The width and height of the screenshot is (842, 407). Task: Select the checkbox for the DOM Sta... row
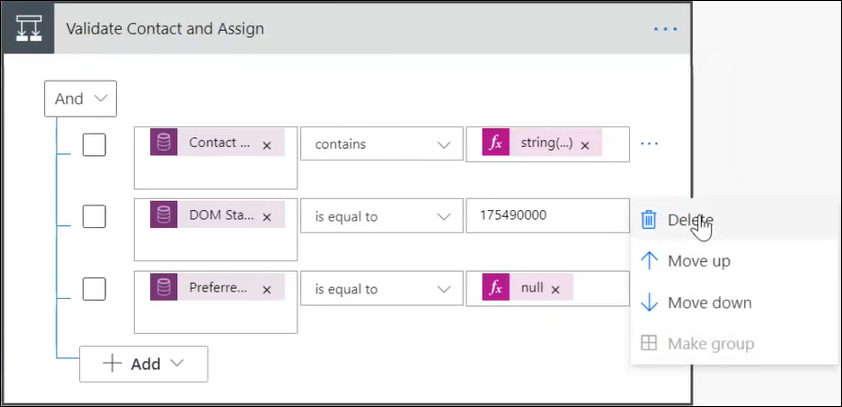pos(94,217)
